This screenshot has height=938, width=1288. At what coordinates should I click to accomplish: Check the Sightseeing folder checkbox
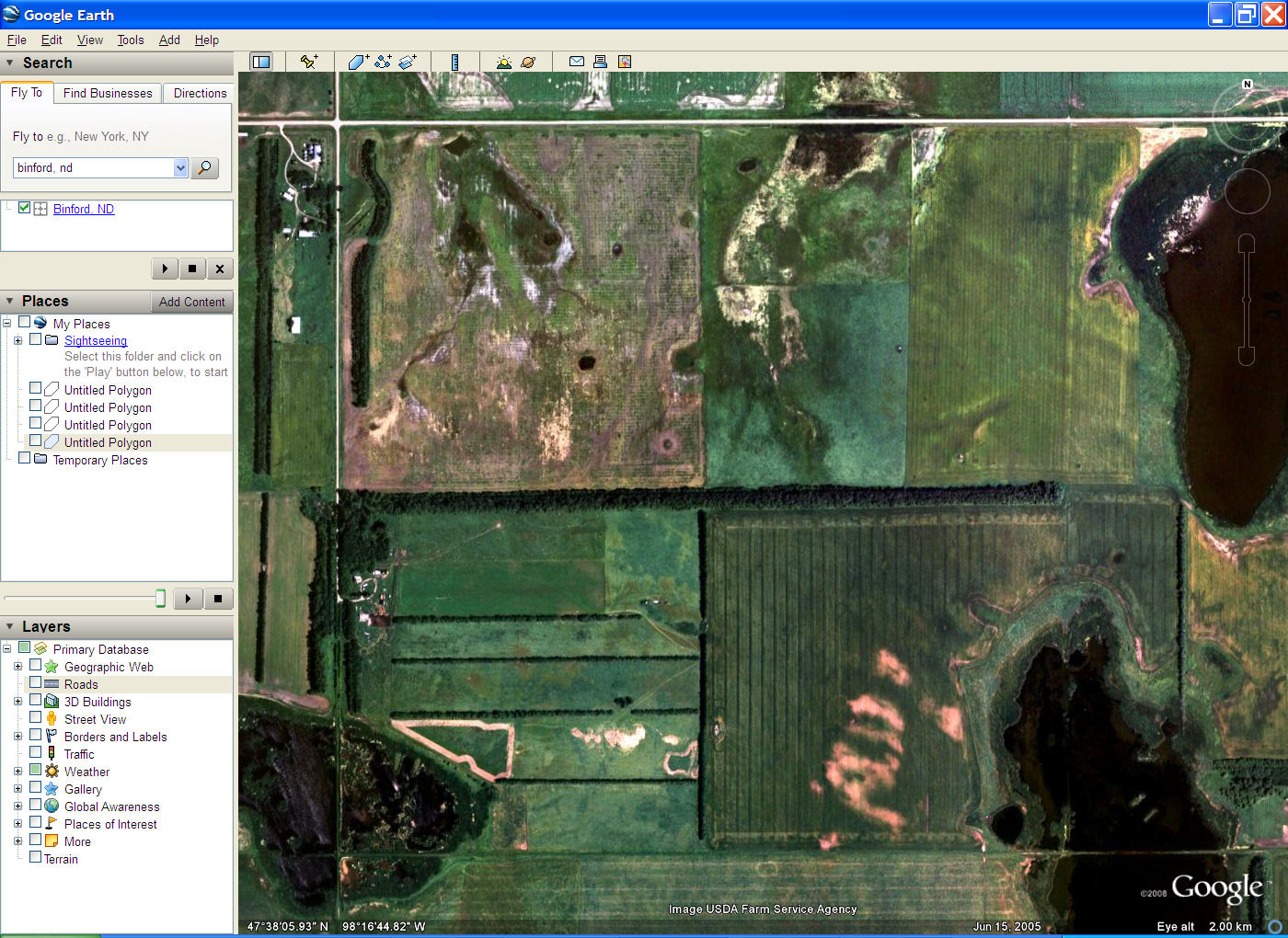coord(35,339)
